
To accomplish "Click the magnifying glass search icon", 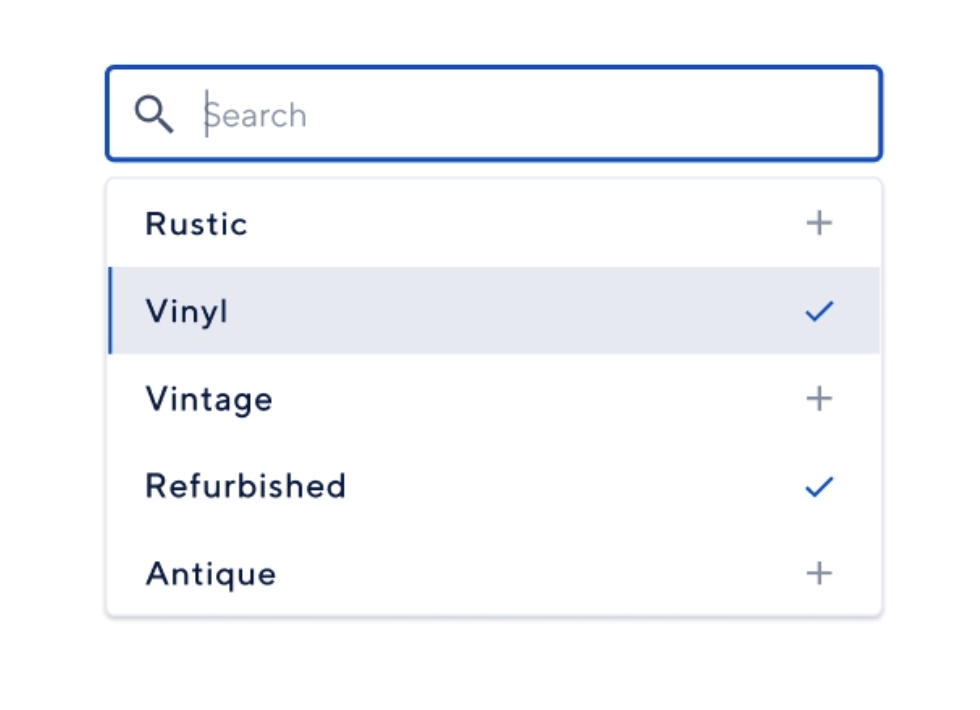I will click(x=154, y=115).
